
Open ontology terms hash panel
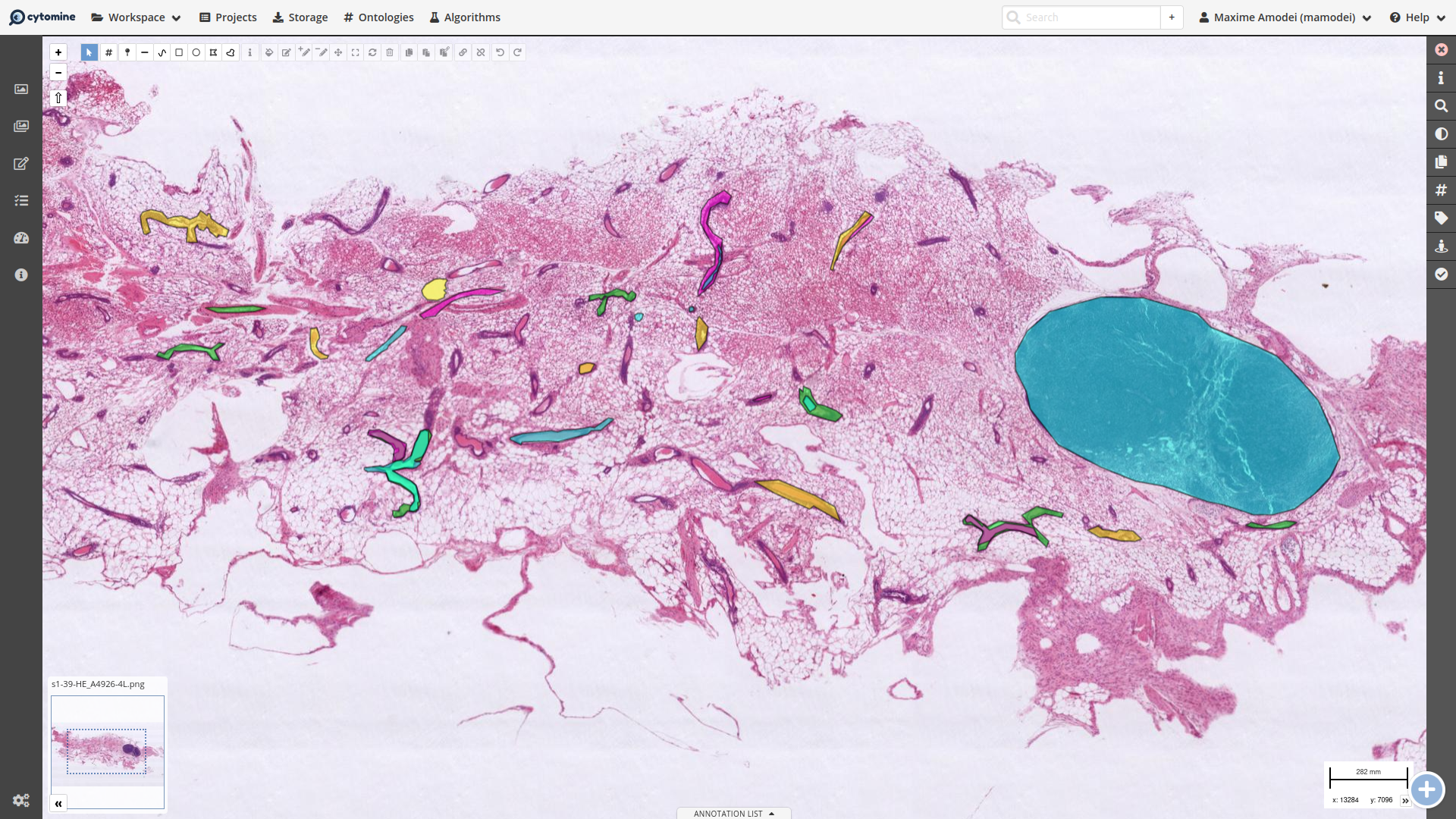click(x=1442, y=190)
